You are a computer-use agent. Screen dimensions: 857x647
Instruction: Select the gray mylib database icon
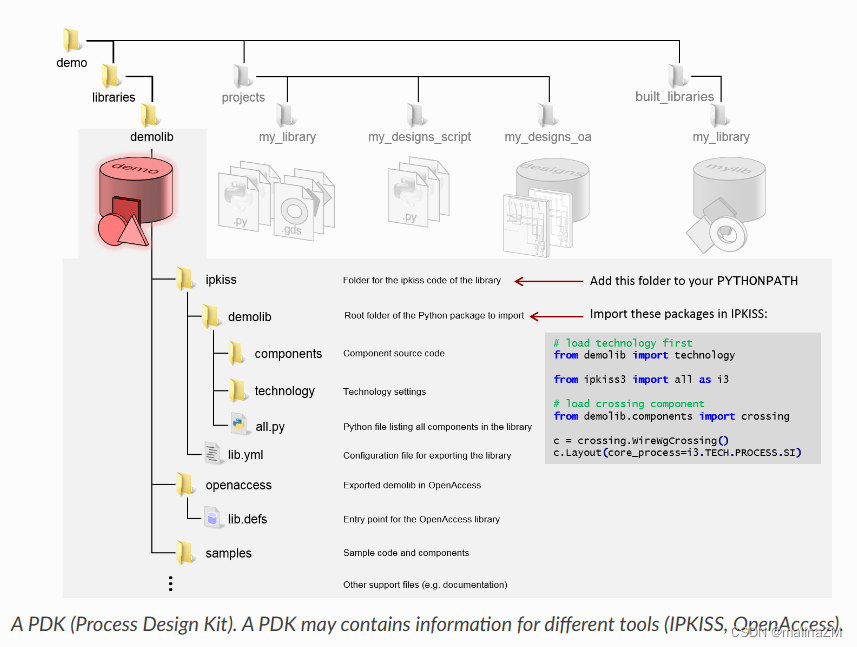[x=729, y=189]
